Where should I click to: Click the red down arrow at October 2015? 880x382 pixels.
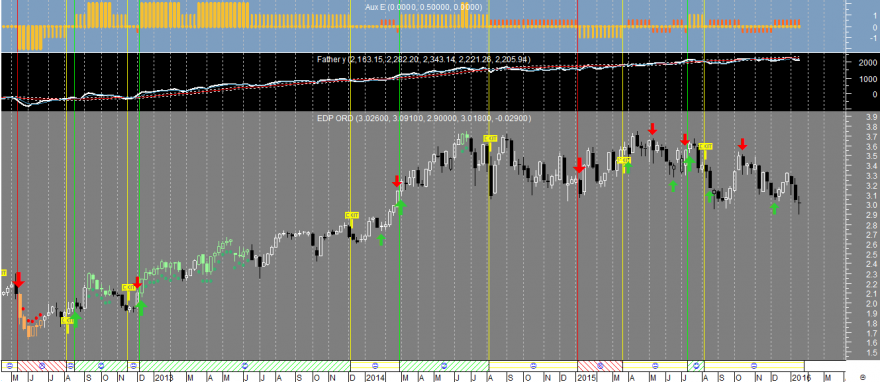click(x=742, y=144)
